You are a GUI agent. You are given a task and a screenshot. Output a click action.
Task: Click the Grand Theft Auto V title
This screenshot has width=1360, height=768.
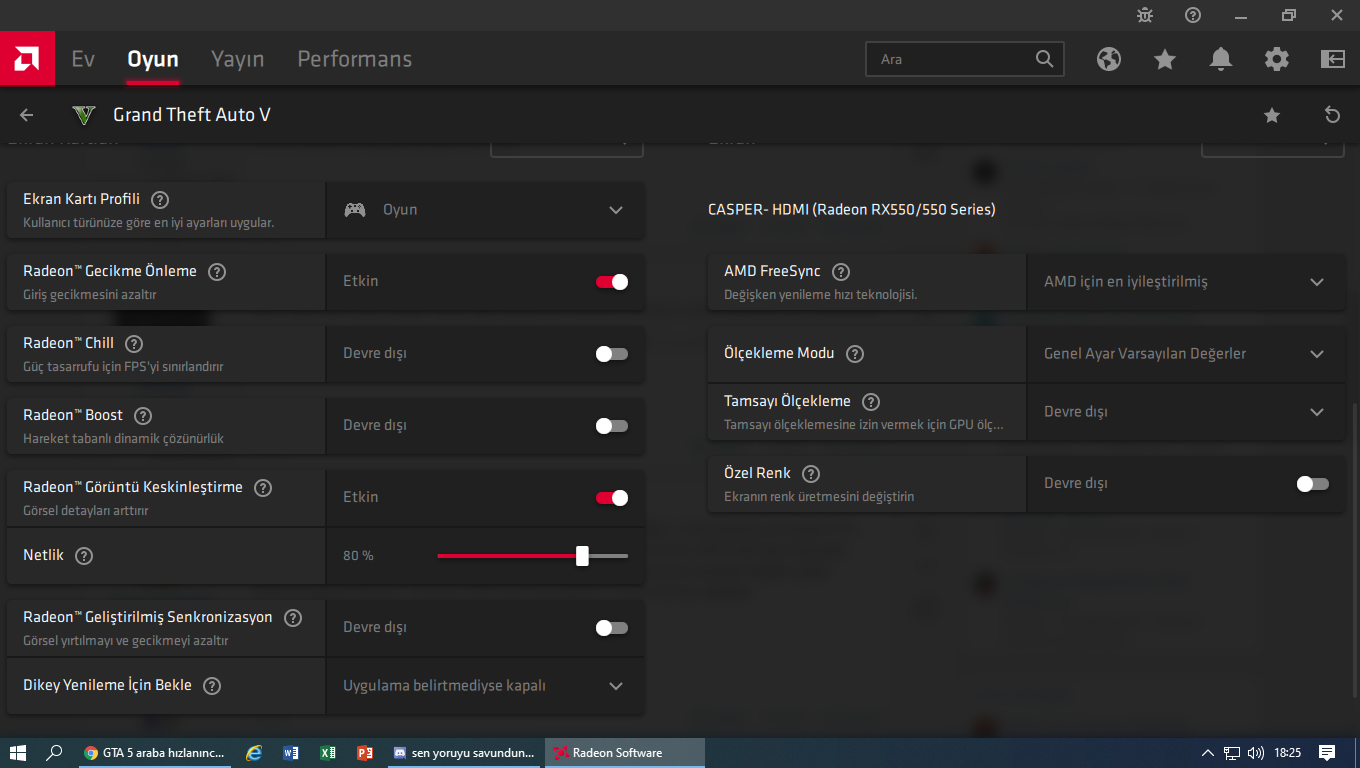(x=192, y=115)
